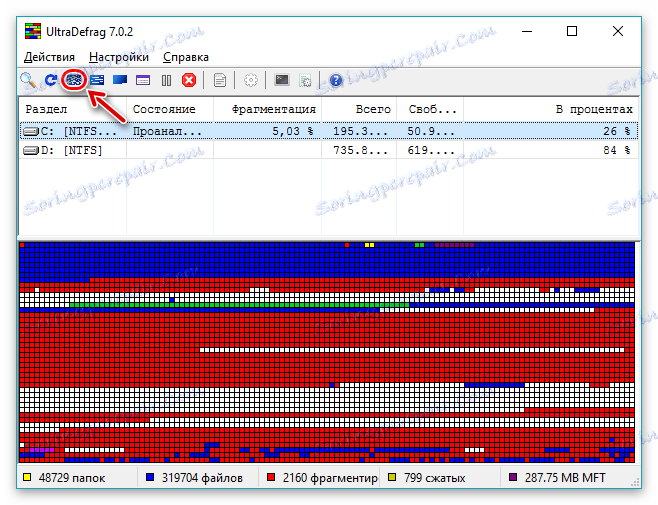Click the 50.9... free space cell

(x=431, y=131)
